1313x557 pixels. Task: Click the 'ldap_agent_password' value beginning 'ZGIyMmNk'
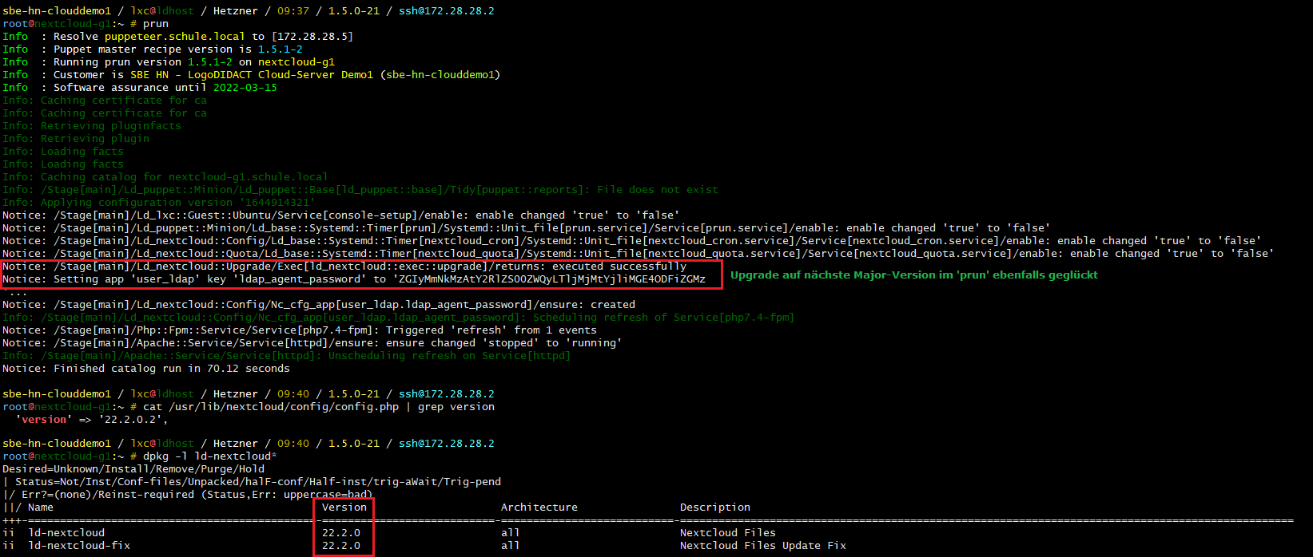click(550, 279)
